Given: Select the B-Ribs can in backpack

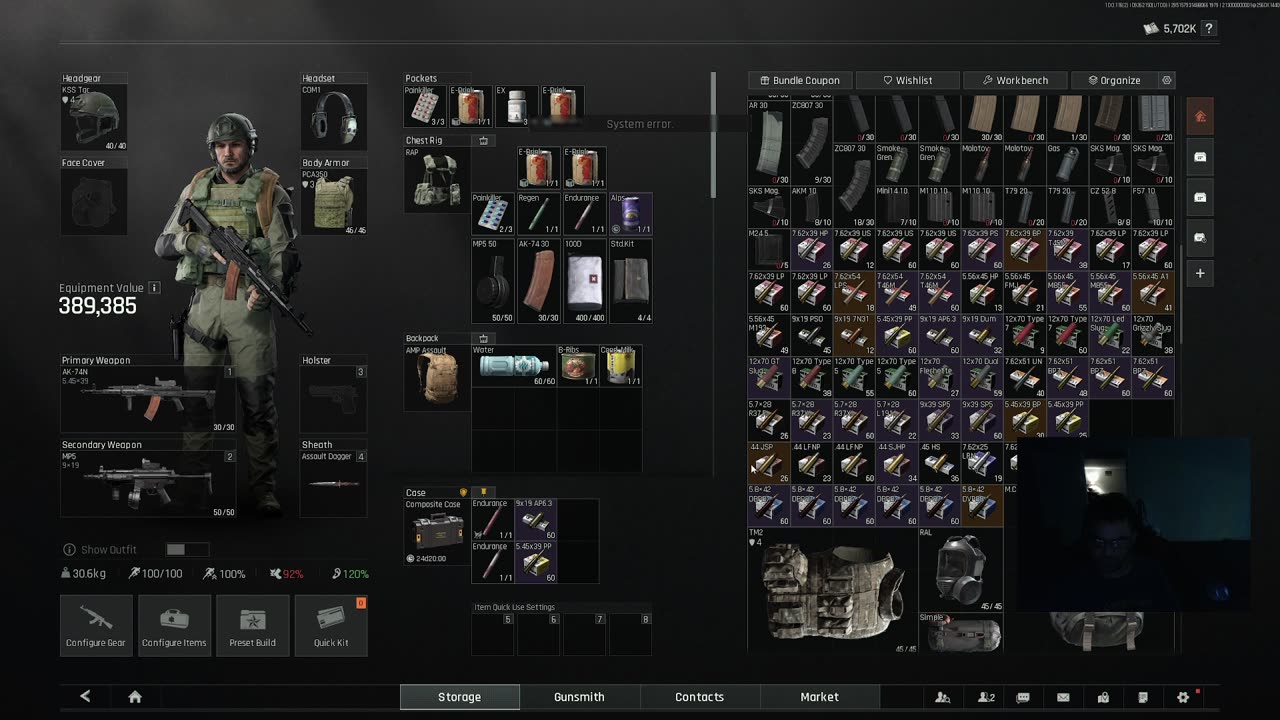Looking at the screenshot, I should tap(576, 366).
